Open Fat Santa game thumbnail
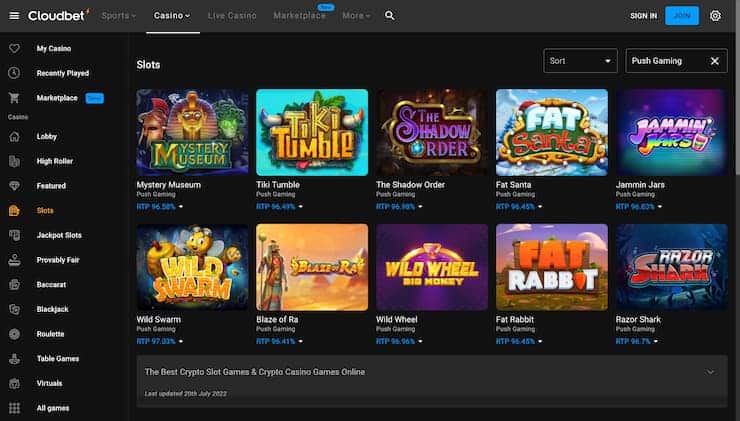Screen dimensions: 740x421 click(x=552, y=132)
